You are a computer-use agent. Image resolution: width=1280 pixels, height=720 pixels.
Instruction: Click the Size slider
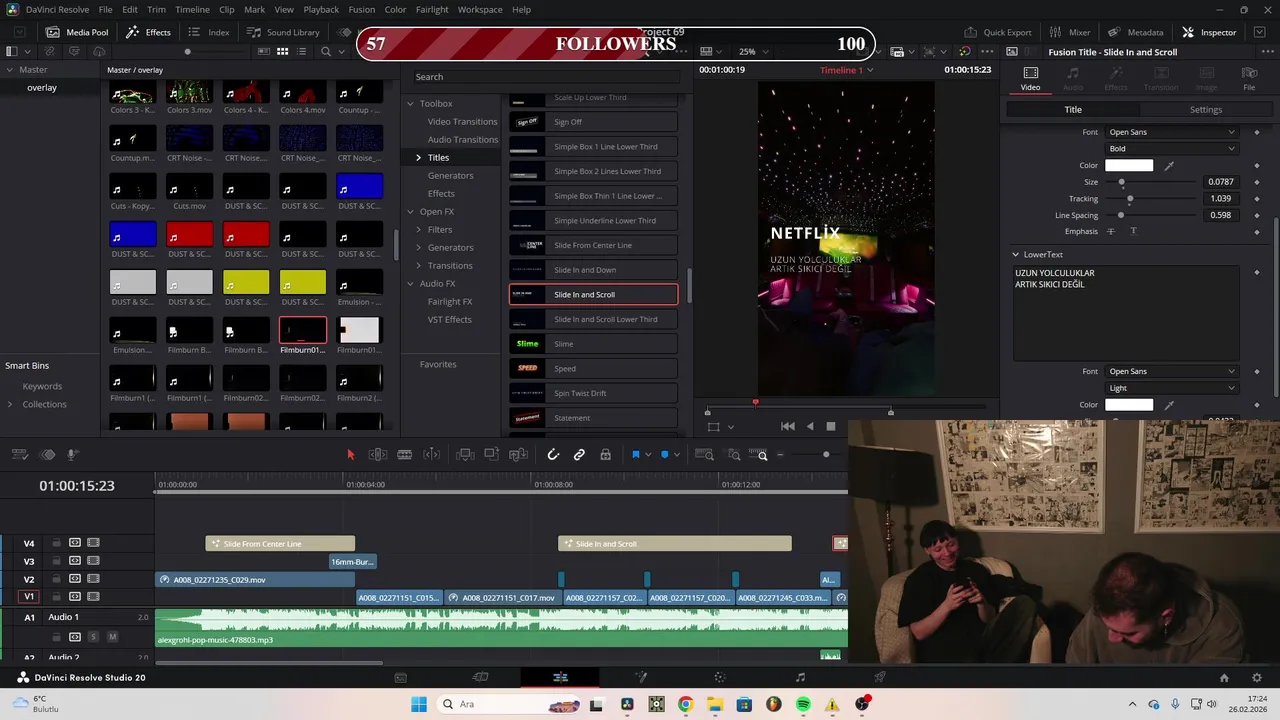(x=1150, y=182)
